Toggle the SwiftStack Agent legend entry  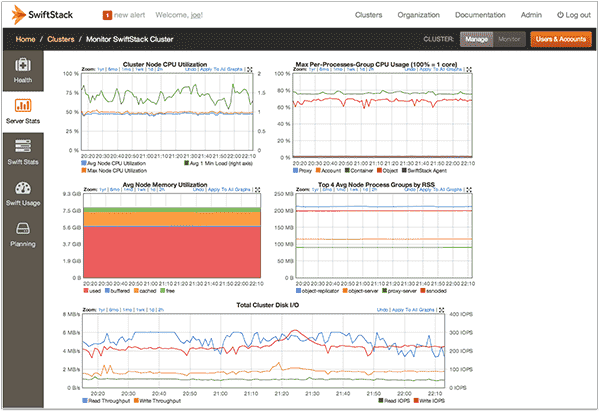click(424, 171)
